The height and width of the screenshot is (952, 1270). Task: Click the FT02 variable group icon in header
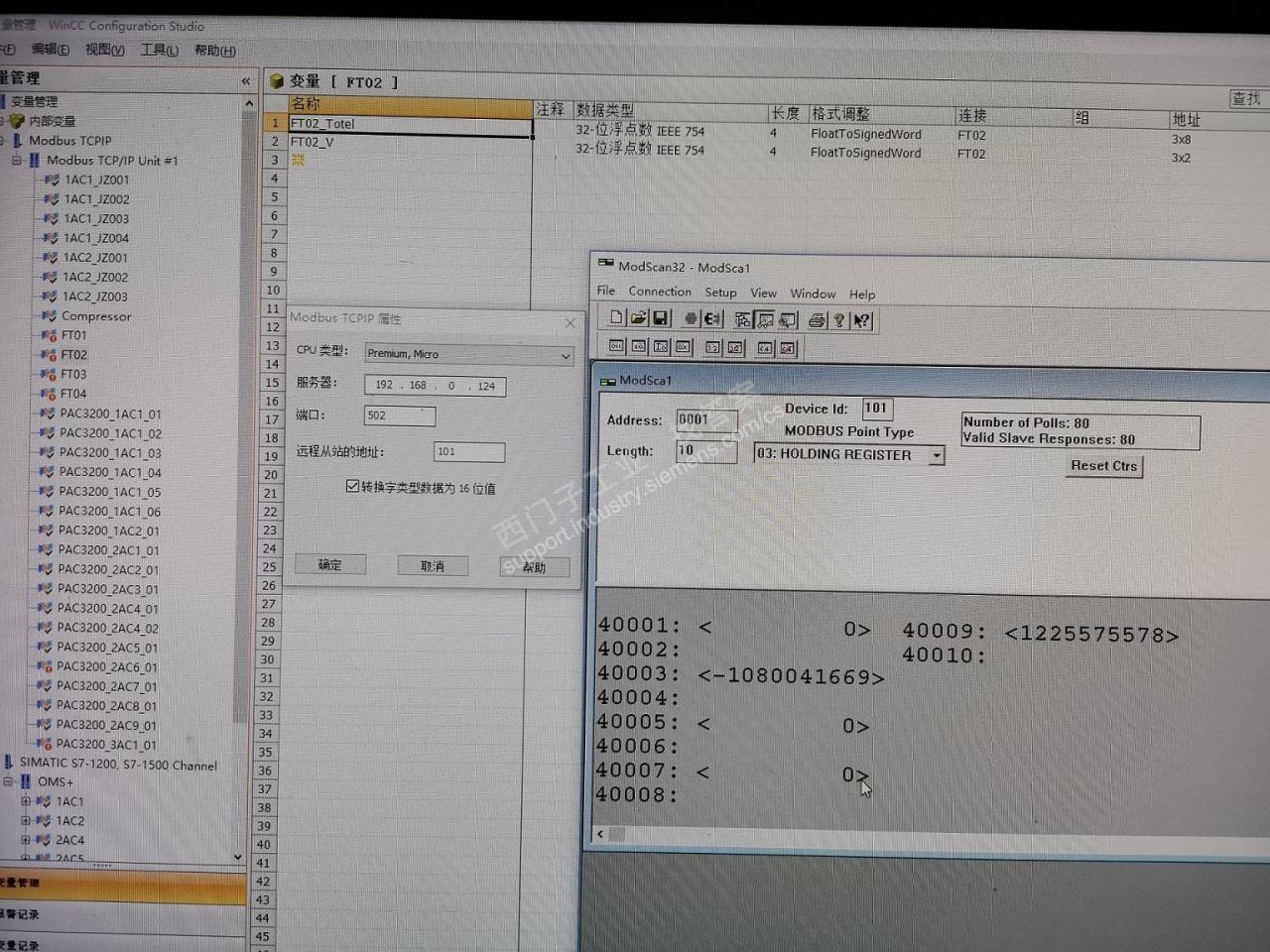point(277,81)
